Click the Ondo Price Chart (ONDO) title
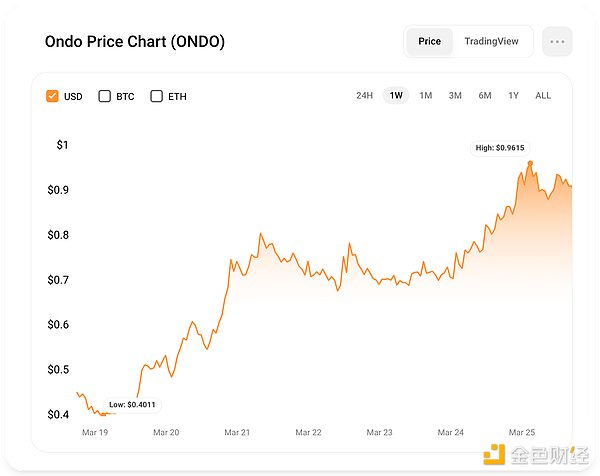This screenshot has width=600, height=476. [x=135, y=42]
